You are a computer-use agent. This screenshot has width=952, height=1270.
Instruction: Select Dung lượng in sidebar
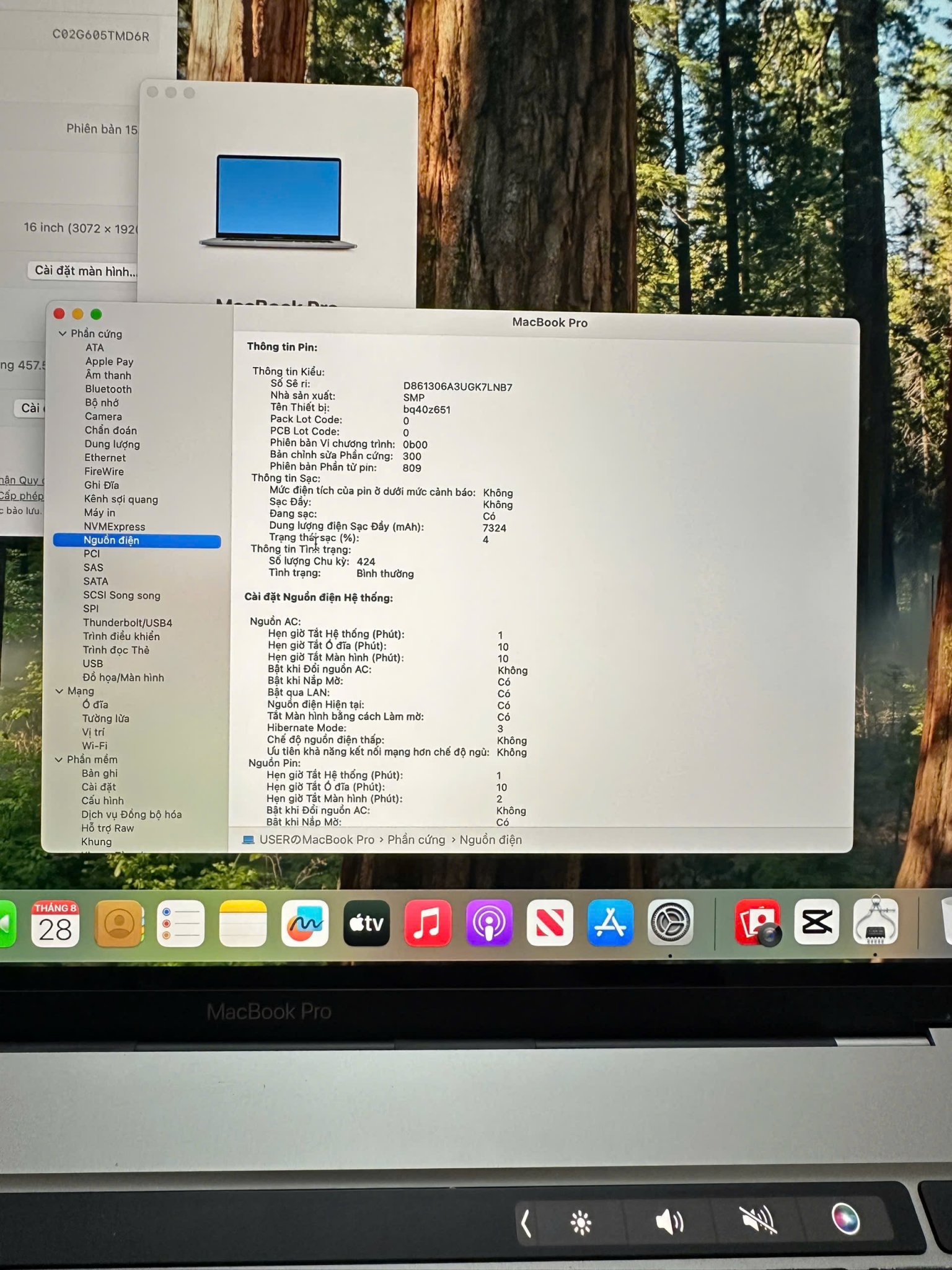coord(112,444)
